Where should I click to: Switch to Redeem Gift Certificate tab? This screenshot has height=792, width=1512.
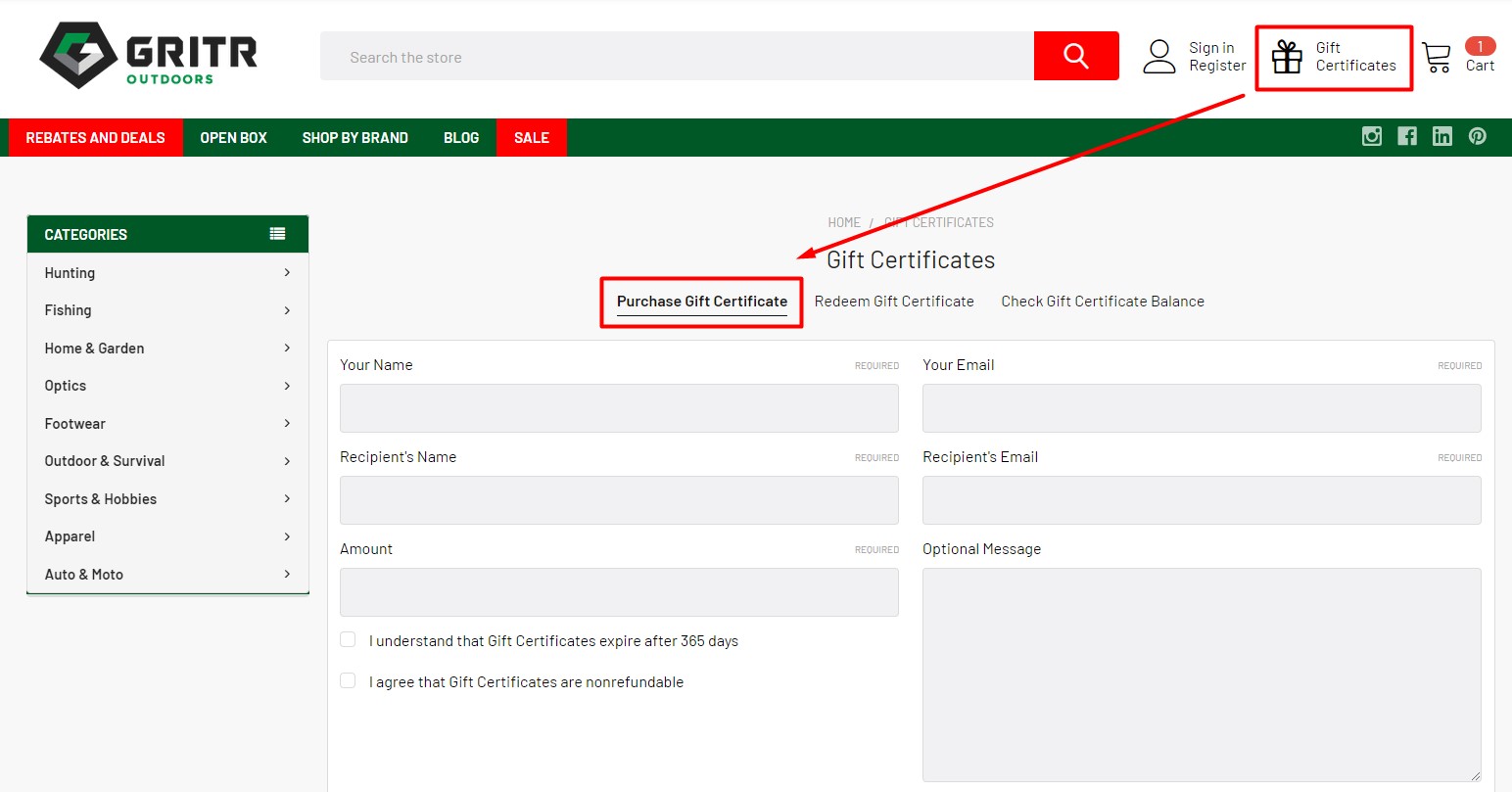point(893,302)
